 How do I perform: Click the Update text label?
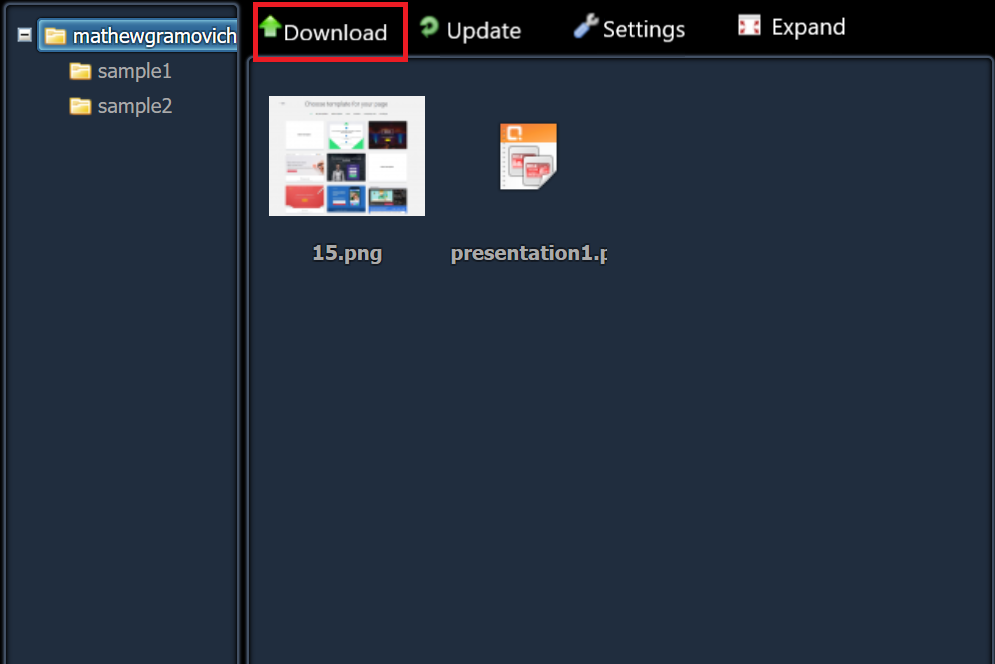484,30
